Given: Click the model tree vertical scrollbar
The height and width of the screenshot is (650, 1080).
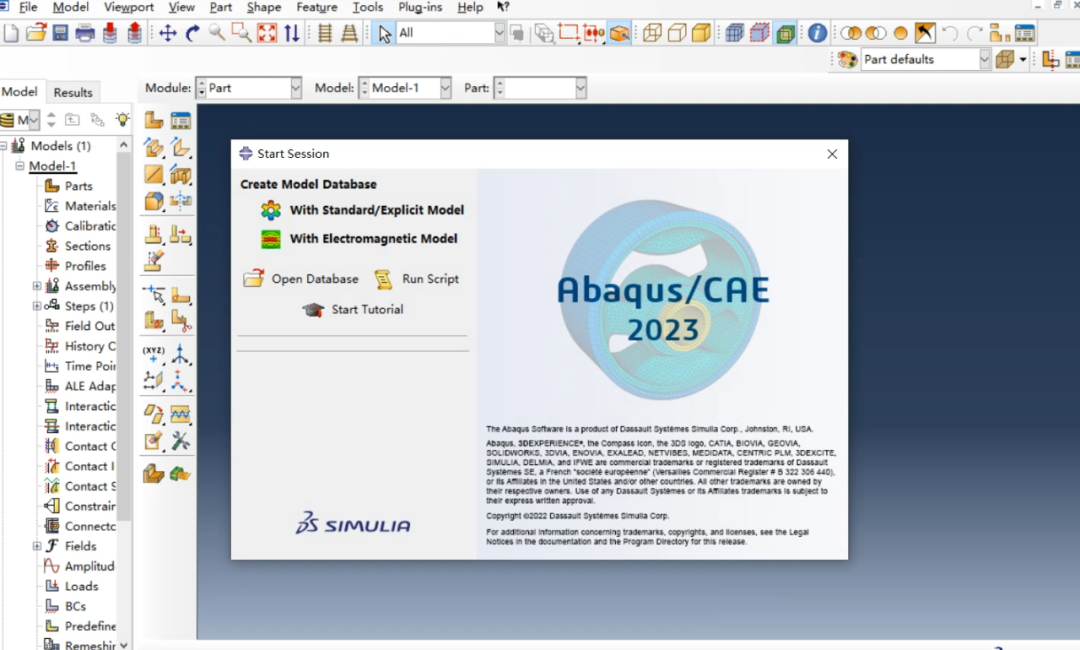Looking at the screenshot, I should pyautogui.click(x=123, y=336).
